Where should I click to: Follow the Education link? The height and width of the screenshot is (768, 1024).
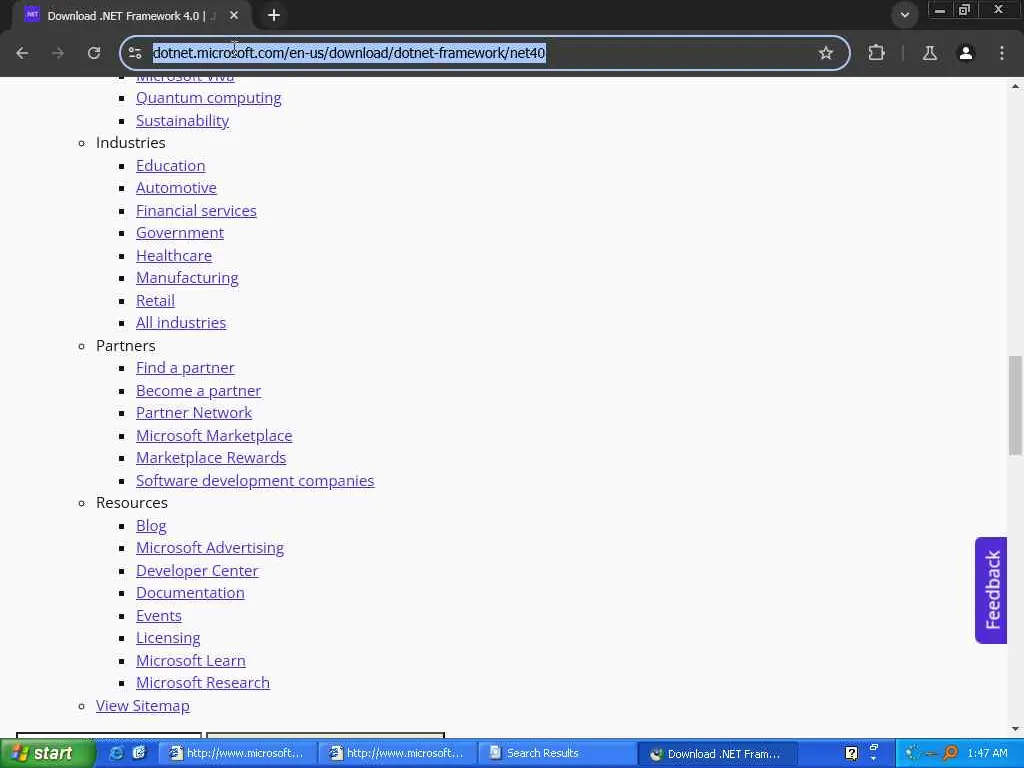coord(170,166)
